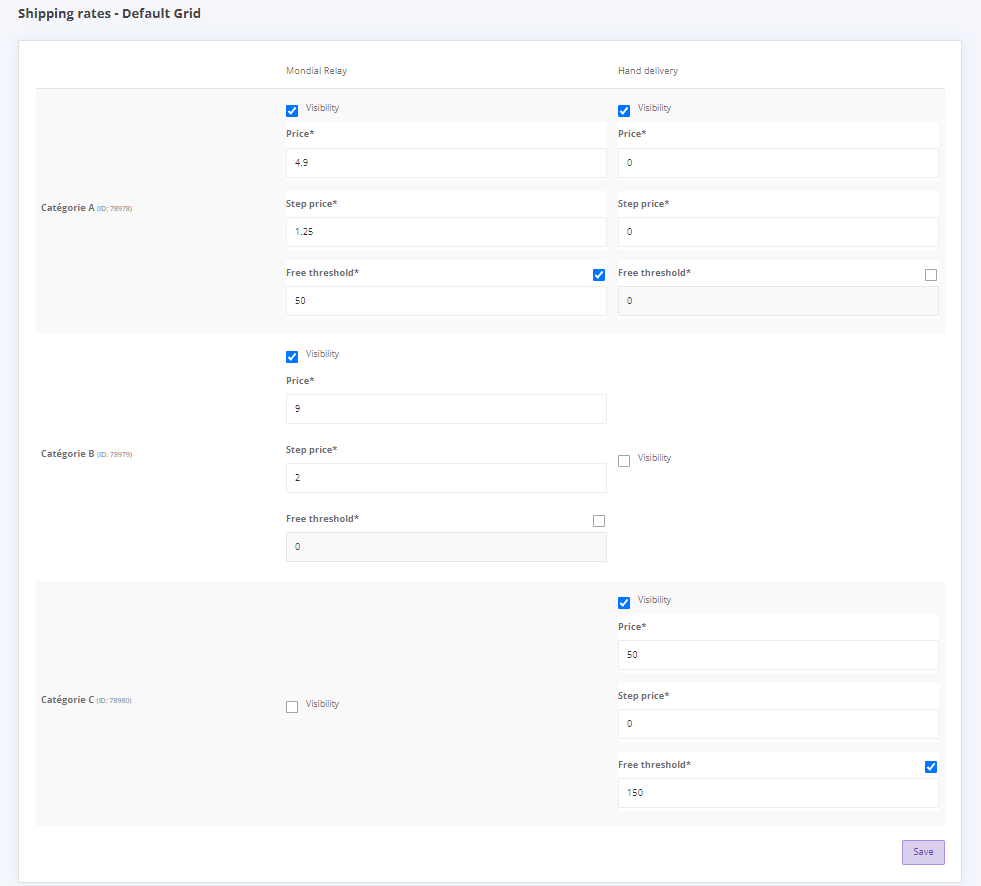981x886 pixels.
Task: Enable Visibility for Catégorie C Mondial Relay
Action: pos(292,706)
